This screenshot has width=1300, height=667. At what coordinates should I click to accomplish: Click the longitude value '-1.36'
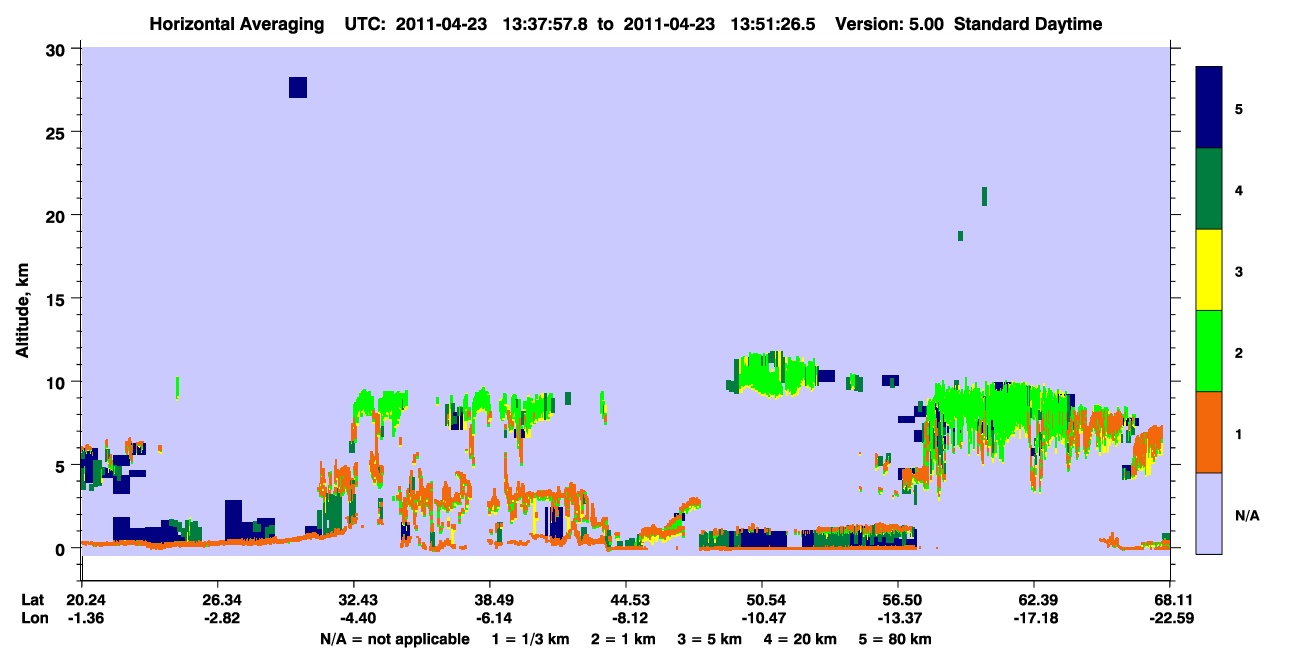84,618
